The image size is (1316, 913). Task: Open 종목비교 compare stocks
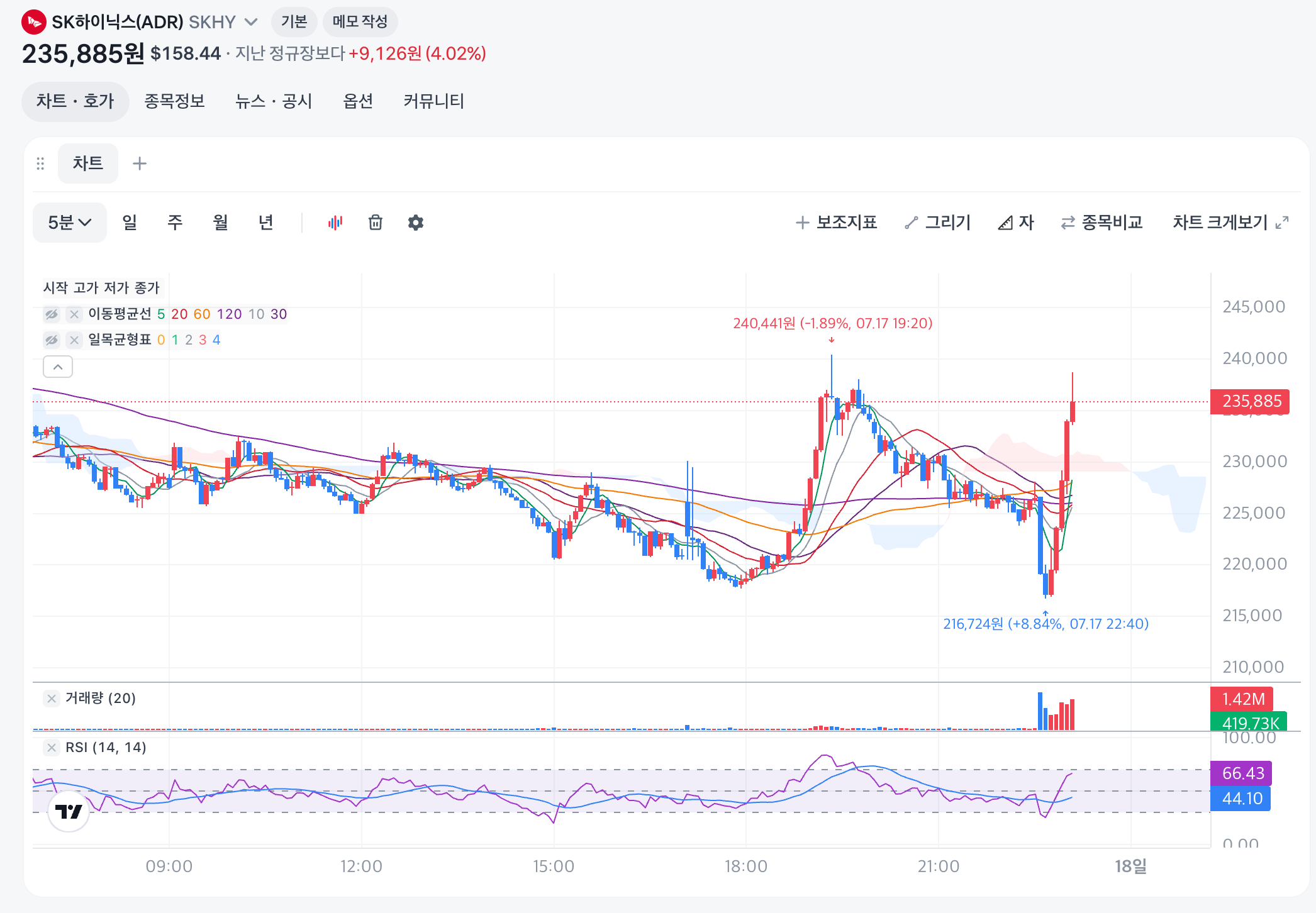tap(1101, 223)
